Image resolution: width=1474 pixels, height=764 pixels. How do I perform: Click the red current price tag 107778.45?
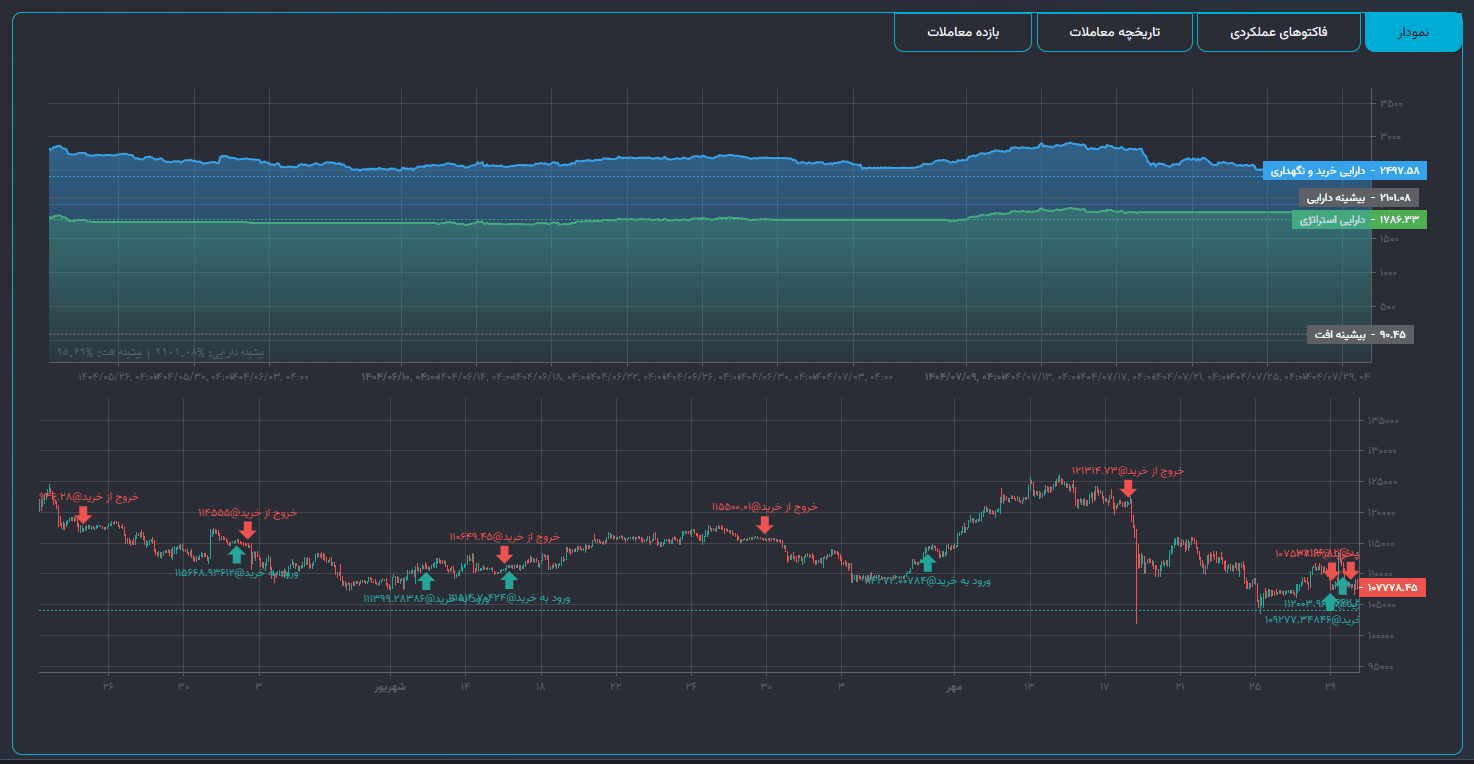click(1391, 588)
